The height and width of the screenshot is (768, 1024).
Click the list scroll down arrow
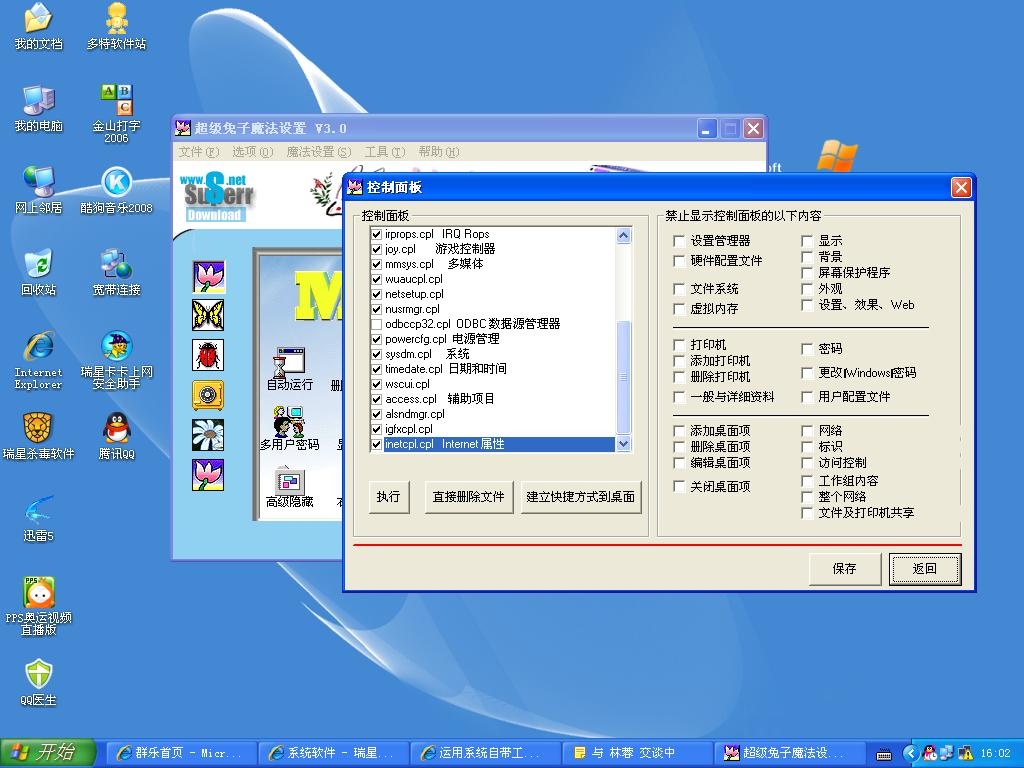pos(624,444)
